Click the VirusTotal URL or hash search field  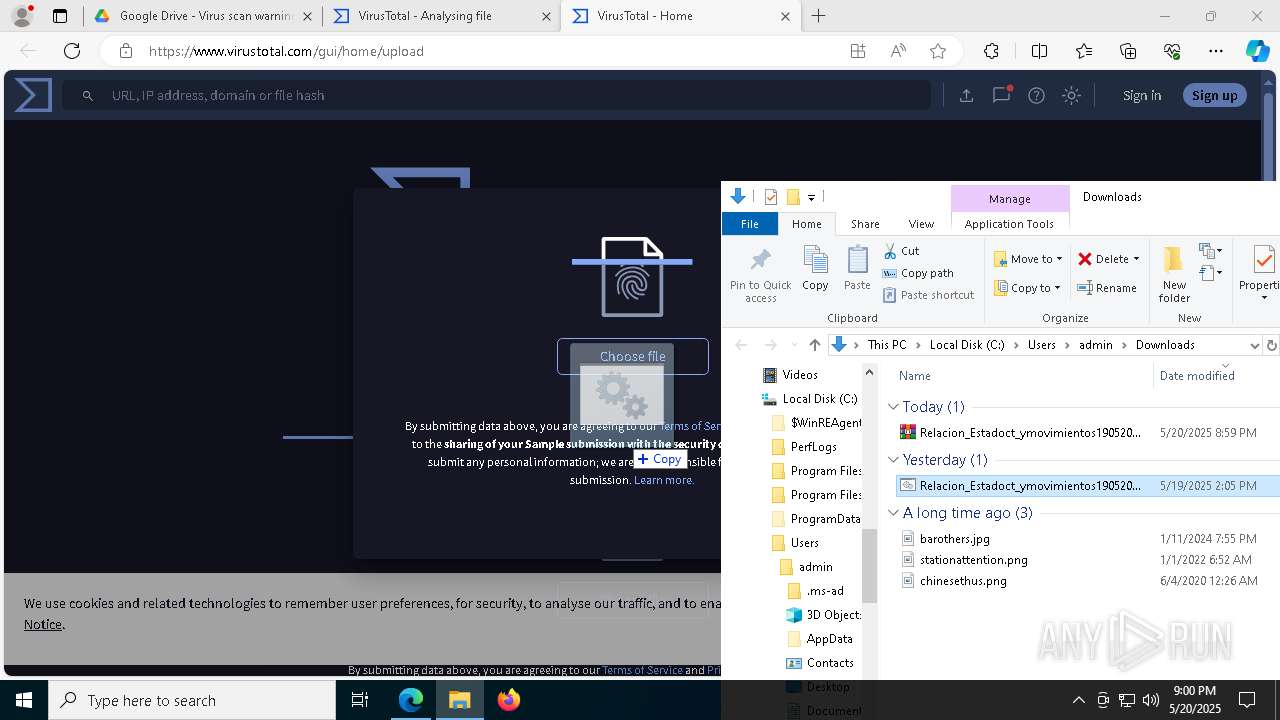tap(497, 95)
